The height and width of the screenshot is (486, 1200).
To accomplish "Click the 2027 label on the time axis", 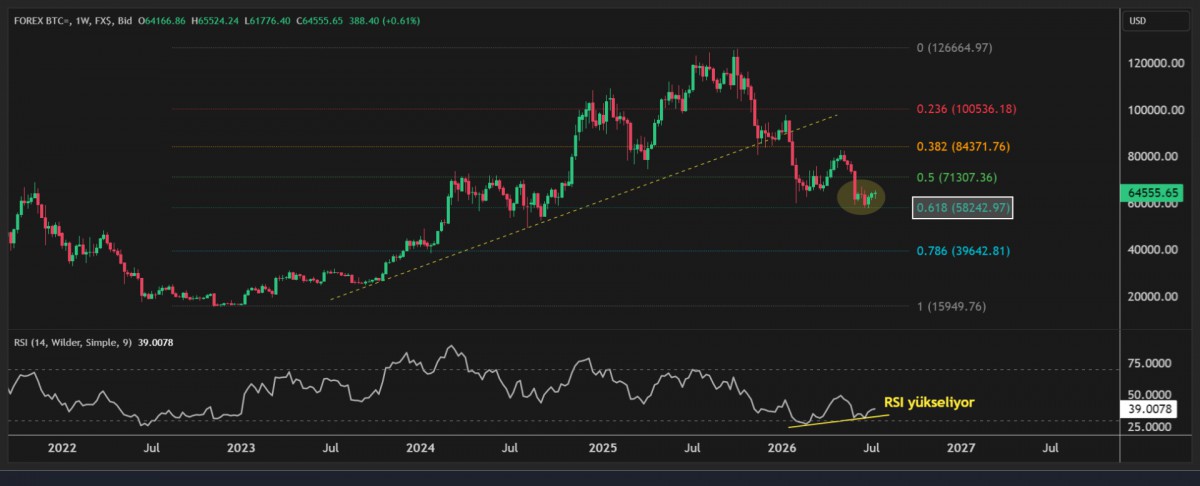I will tap(961, 451).
